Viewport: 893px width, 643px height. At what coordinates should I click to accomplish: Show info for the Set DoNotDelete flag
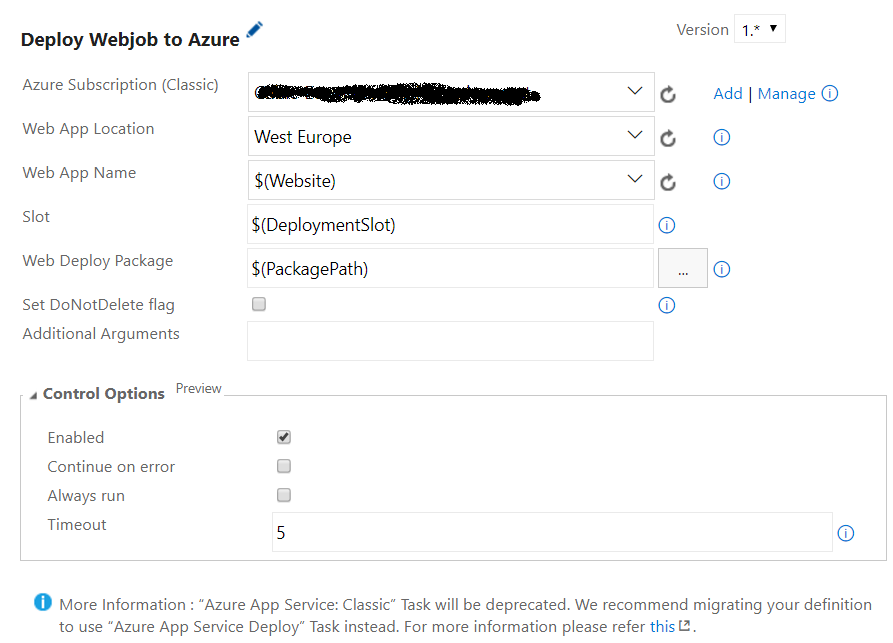667,305
